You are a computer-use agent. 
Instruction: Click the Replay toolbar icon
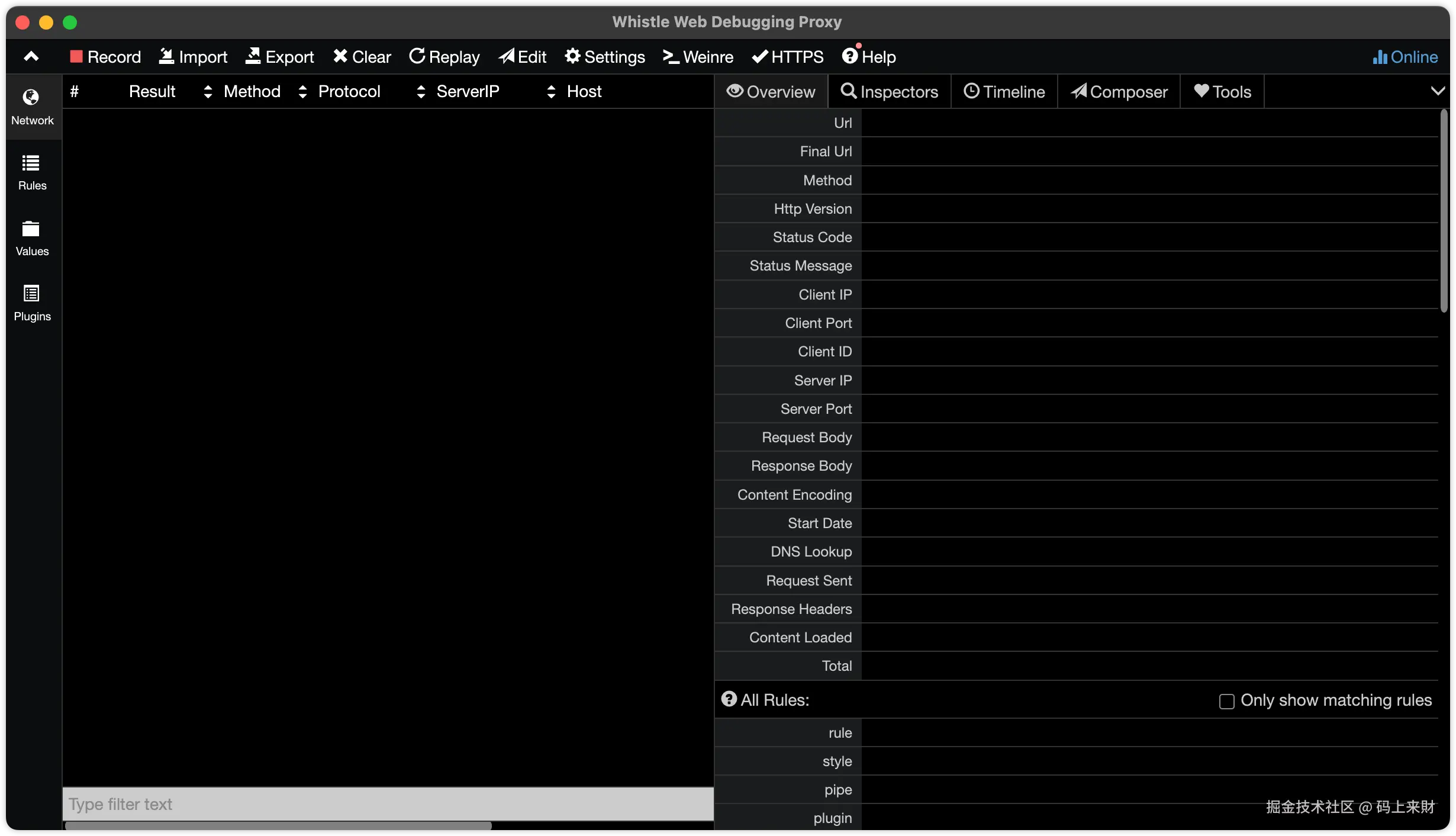click(417, 56)
